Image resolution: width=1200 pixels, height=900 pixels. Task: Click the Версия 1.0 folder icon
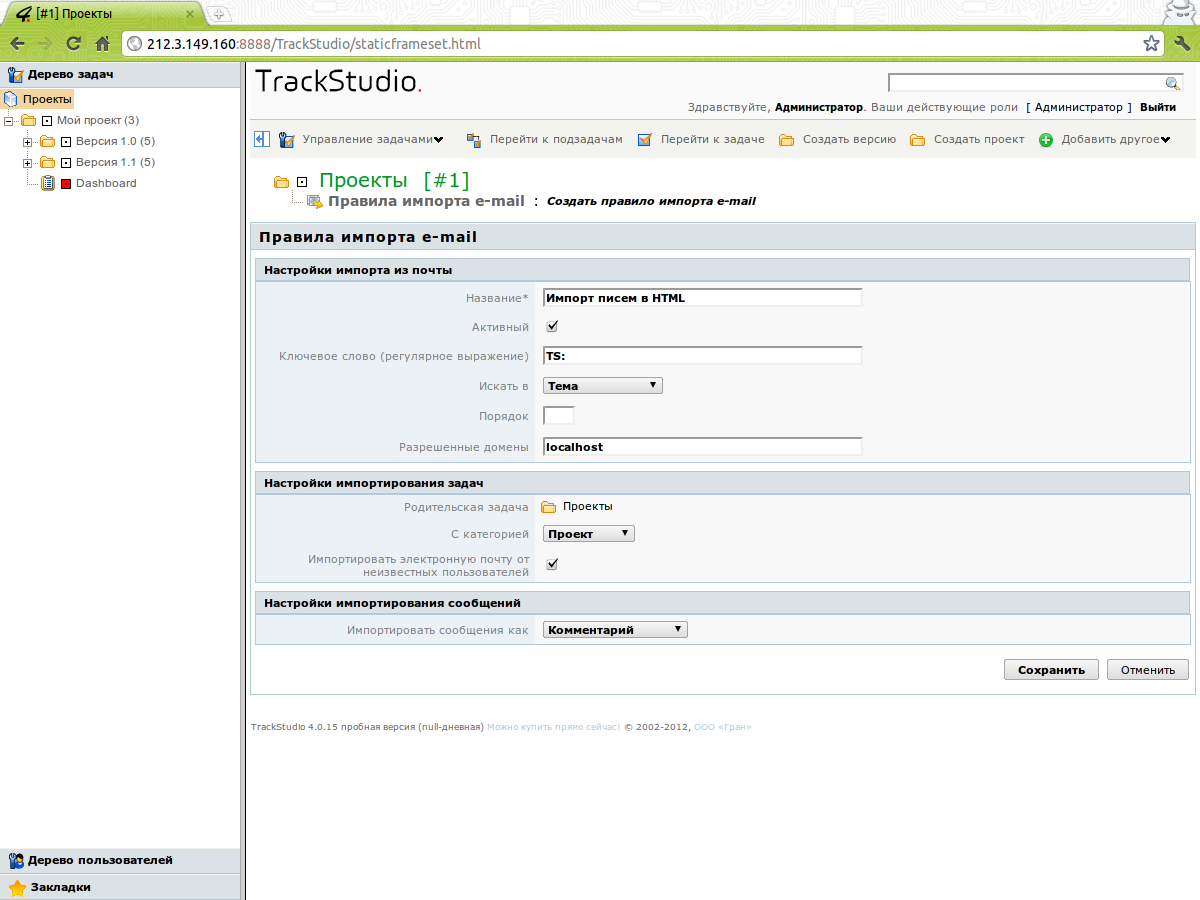(x=47, y=141)
